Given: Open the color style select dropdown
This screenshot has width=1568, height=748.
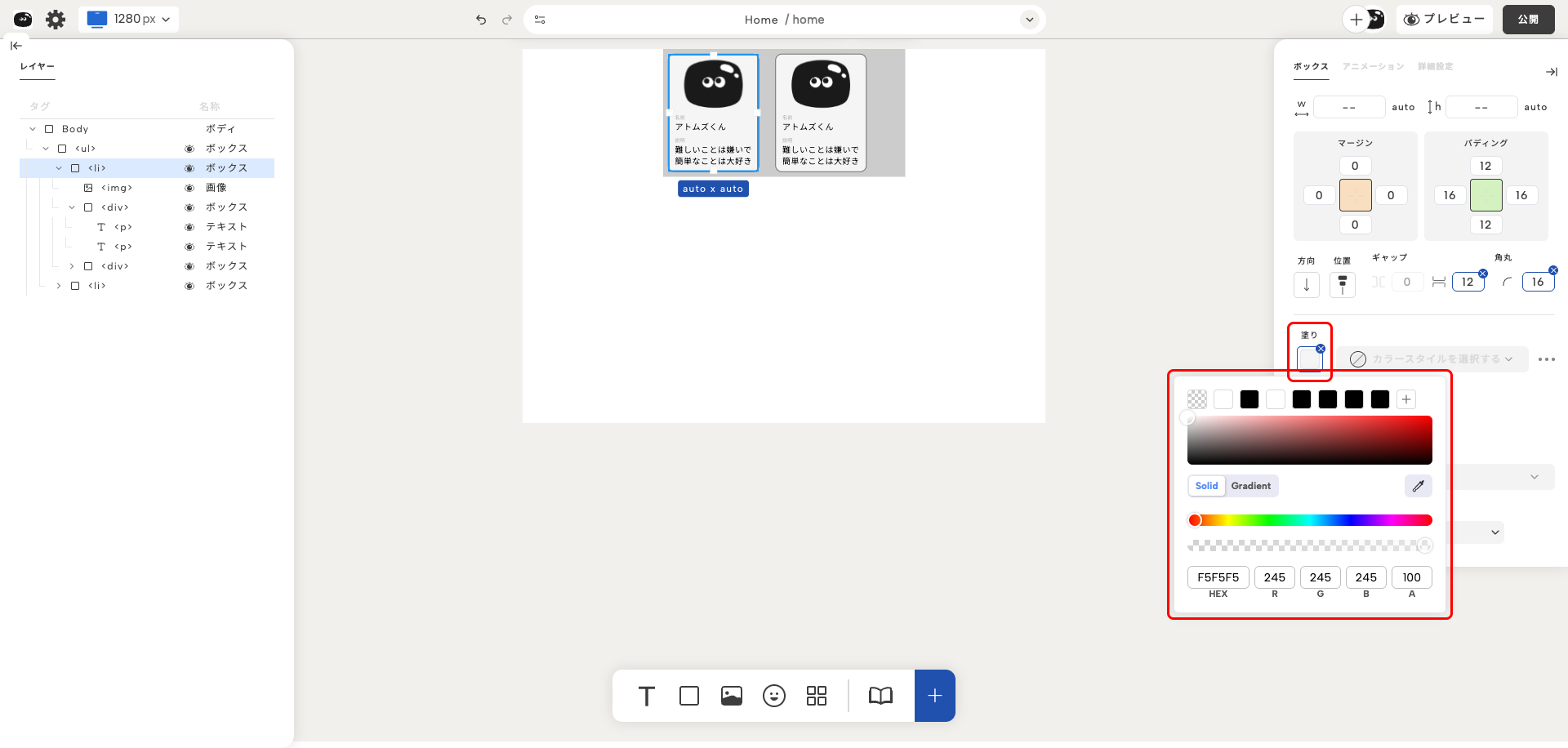Looking at the screenshot, I should click(x=1434, y=359).
